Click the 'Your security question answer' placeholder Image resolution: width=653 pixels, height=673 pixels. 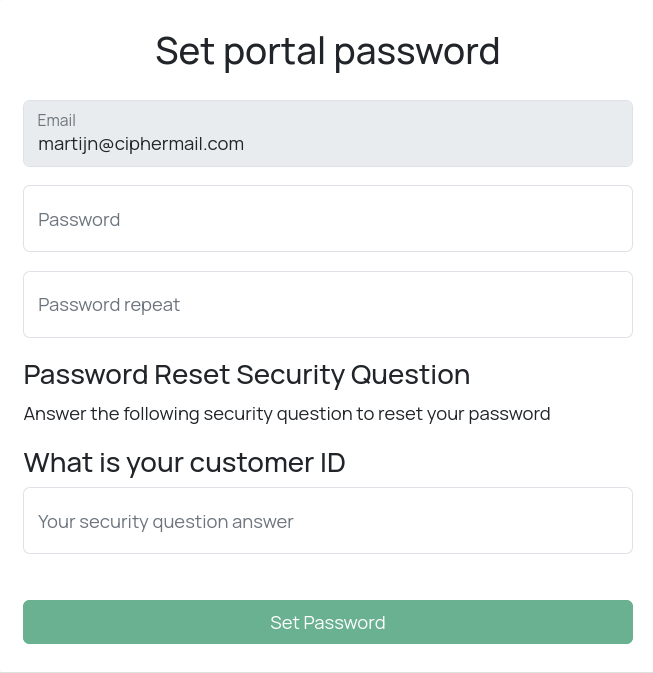point(166,521)
